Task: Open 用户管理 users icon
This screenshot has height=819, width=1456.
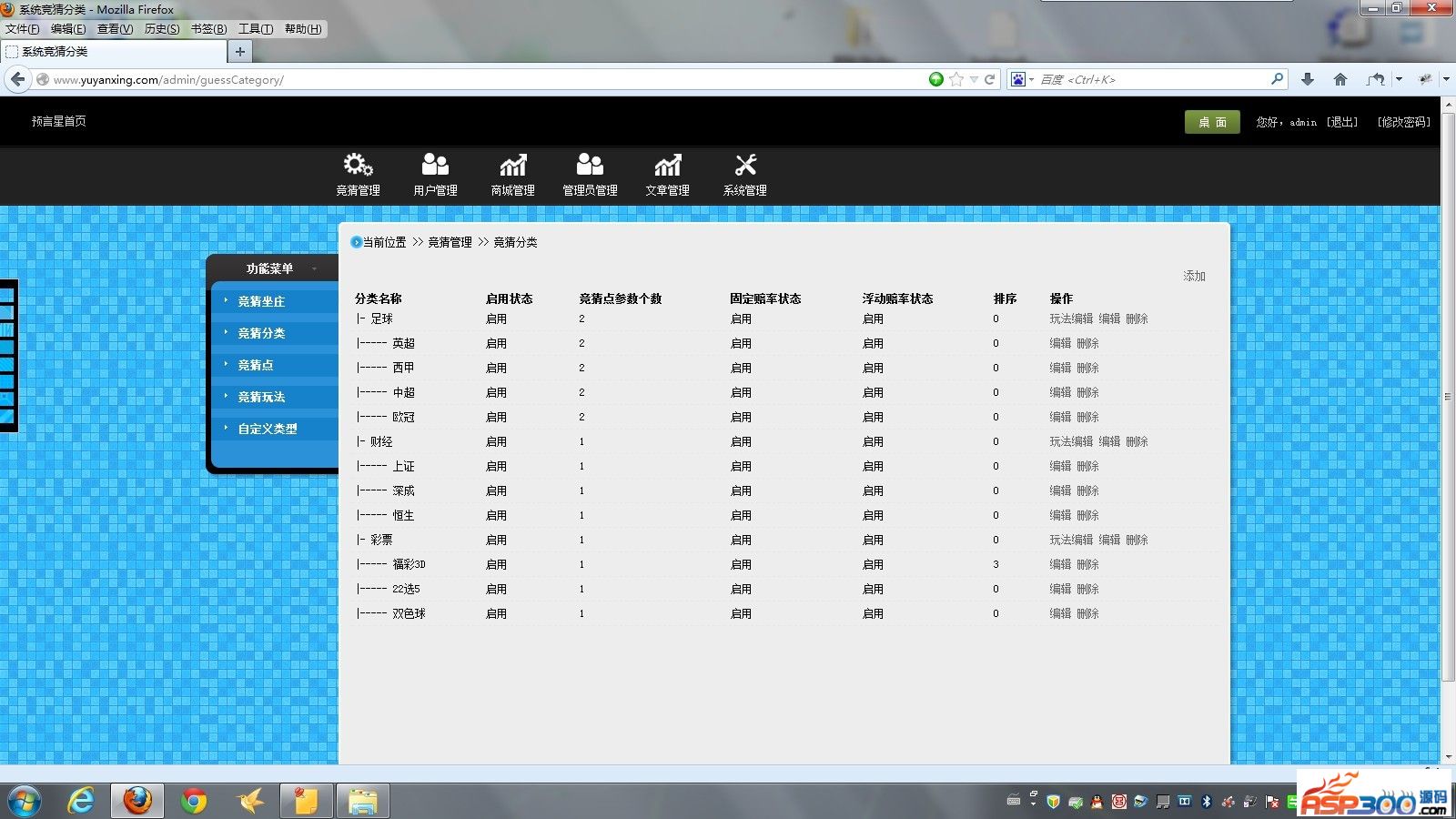Action: [x=435, y=165]
